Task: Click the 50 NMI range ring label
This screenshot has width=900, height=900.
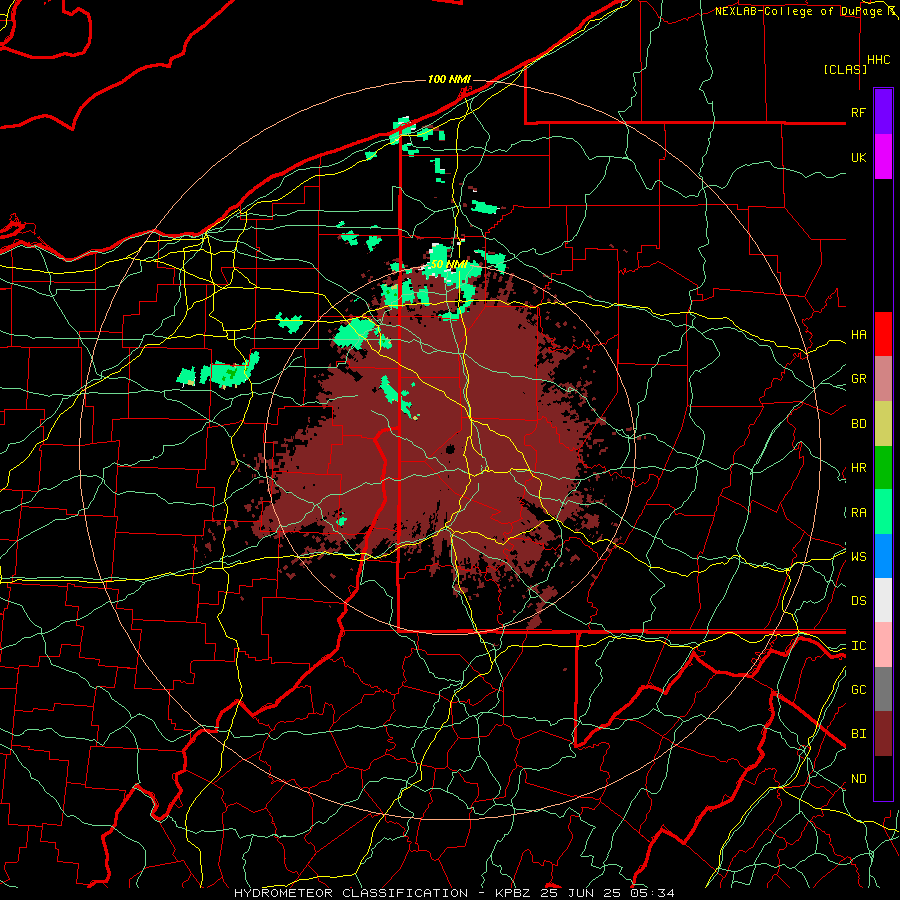Action: tap(448, 265)
